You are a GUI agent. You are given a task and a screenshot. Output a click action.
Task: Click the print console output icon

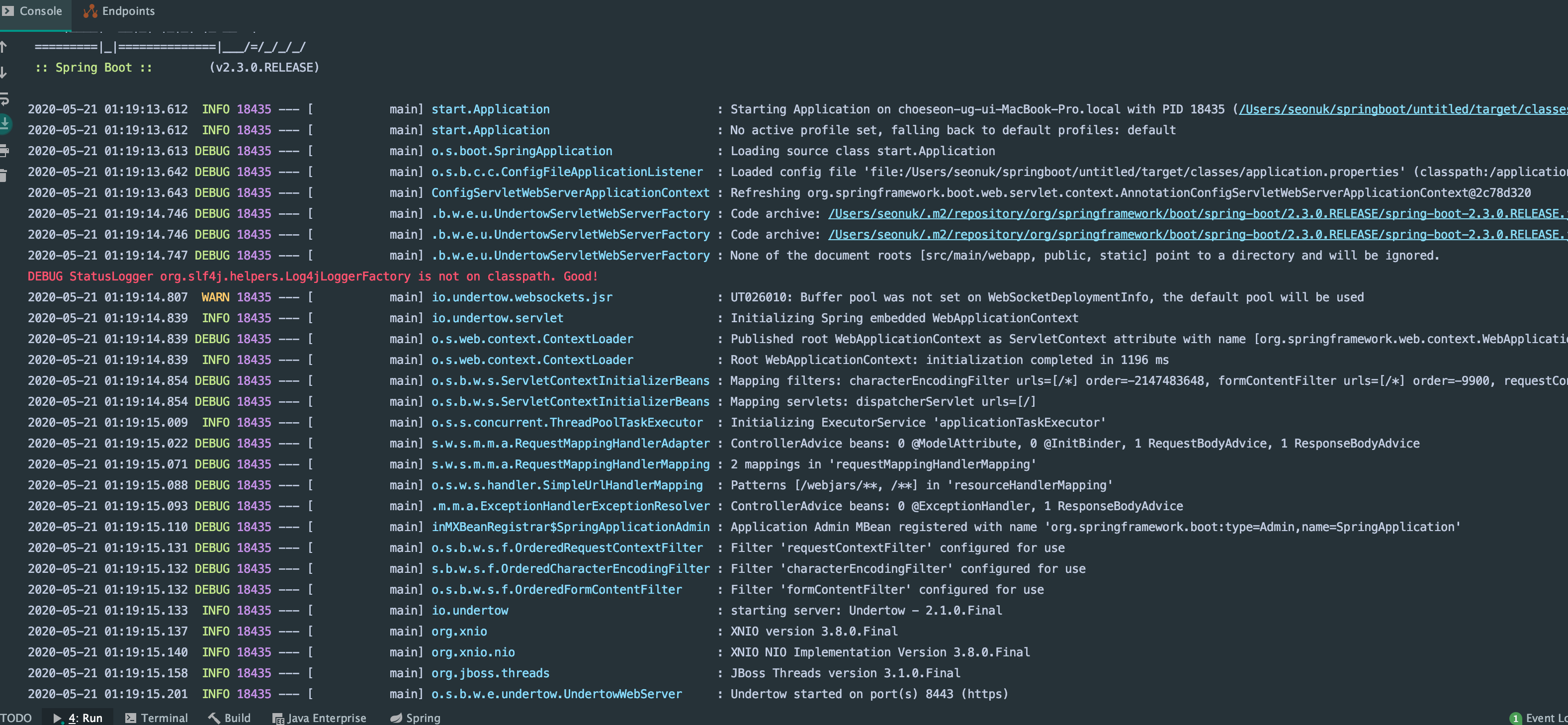coord(3,150)
